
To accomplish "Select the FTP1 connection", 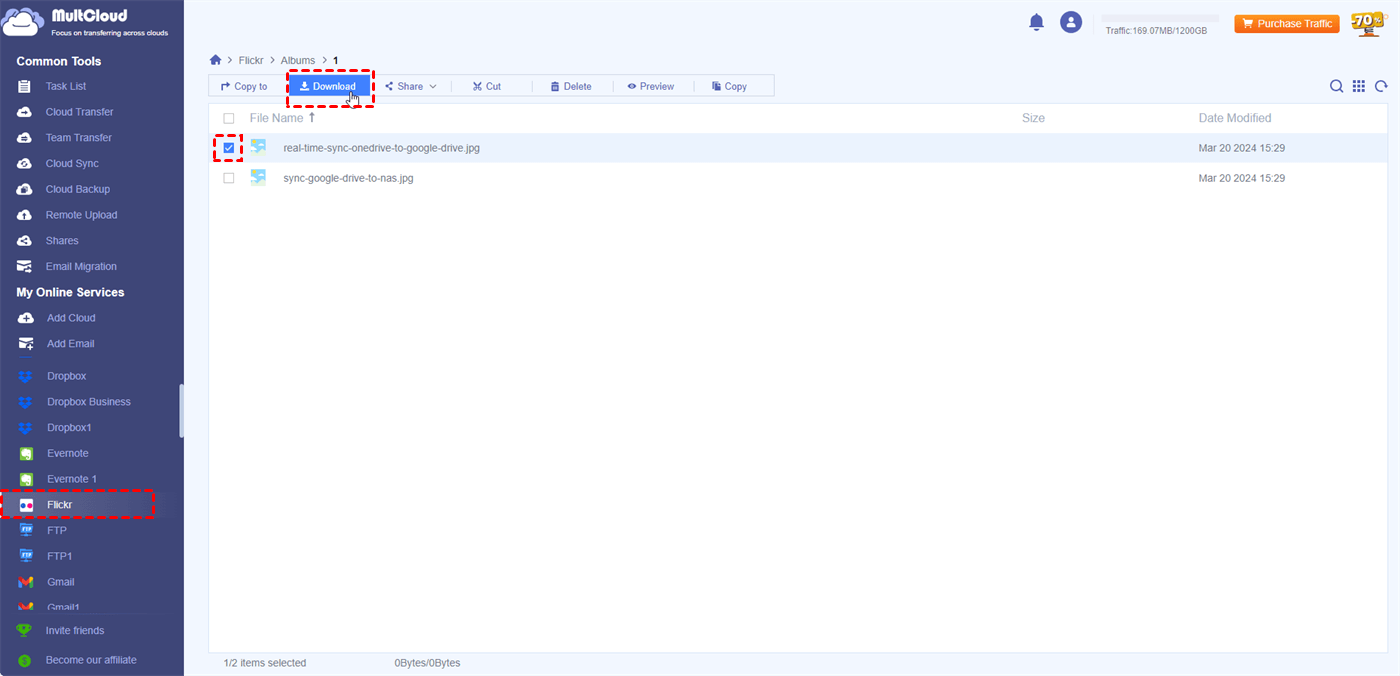I will coord(59,556).
